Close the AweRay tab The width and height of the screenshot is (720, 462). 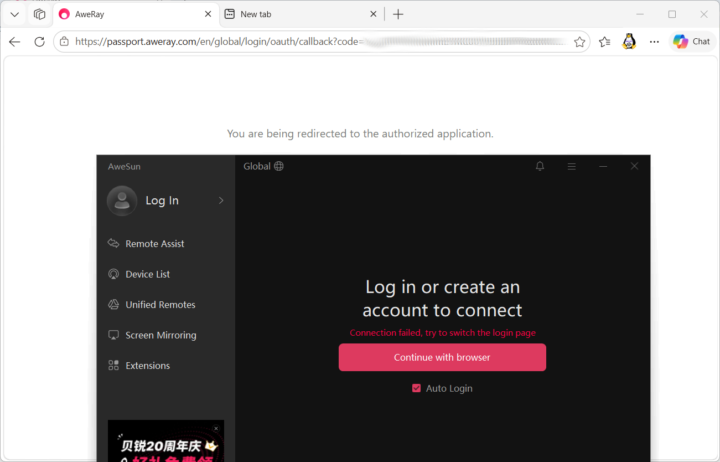(208, 14)
